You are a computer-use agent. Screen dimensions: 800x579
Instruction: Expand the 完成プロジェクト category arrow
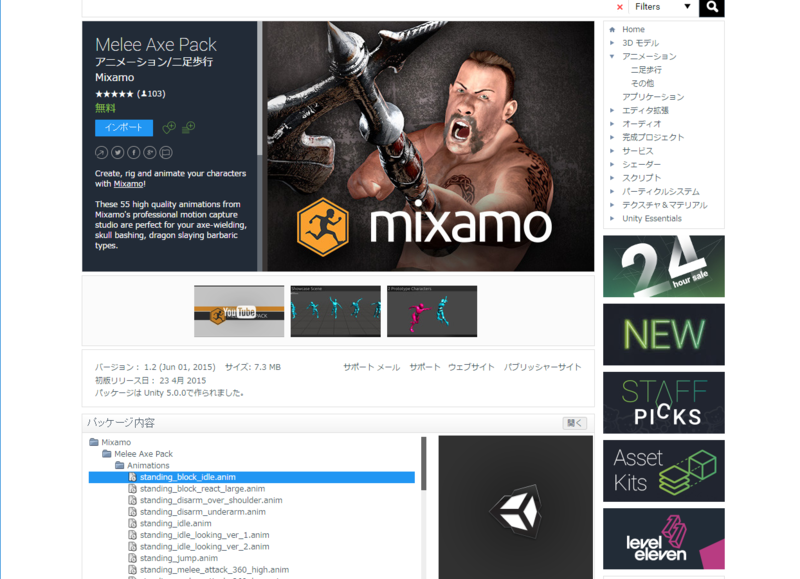pos(612,137)
